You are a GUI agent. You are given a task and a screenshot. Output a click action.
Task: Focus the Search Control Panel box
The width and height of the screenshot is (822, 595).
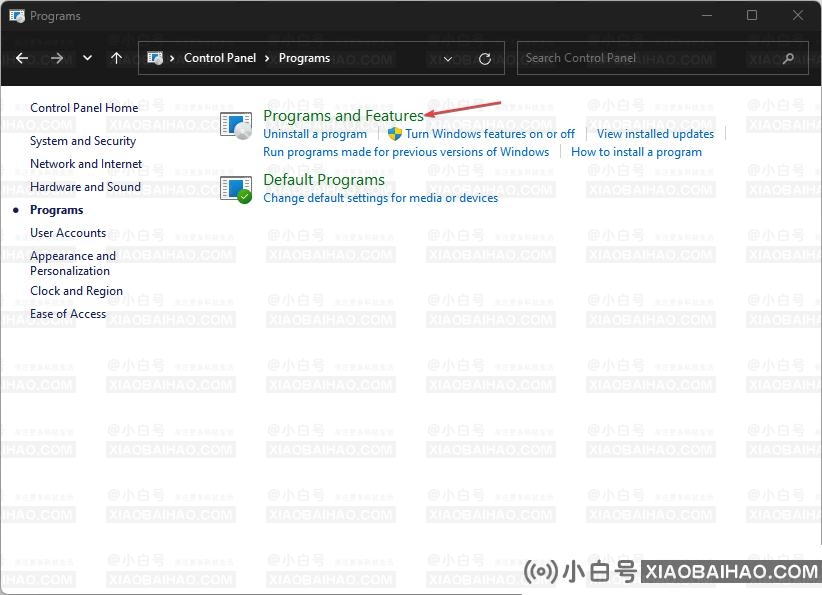pos(662,58)
